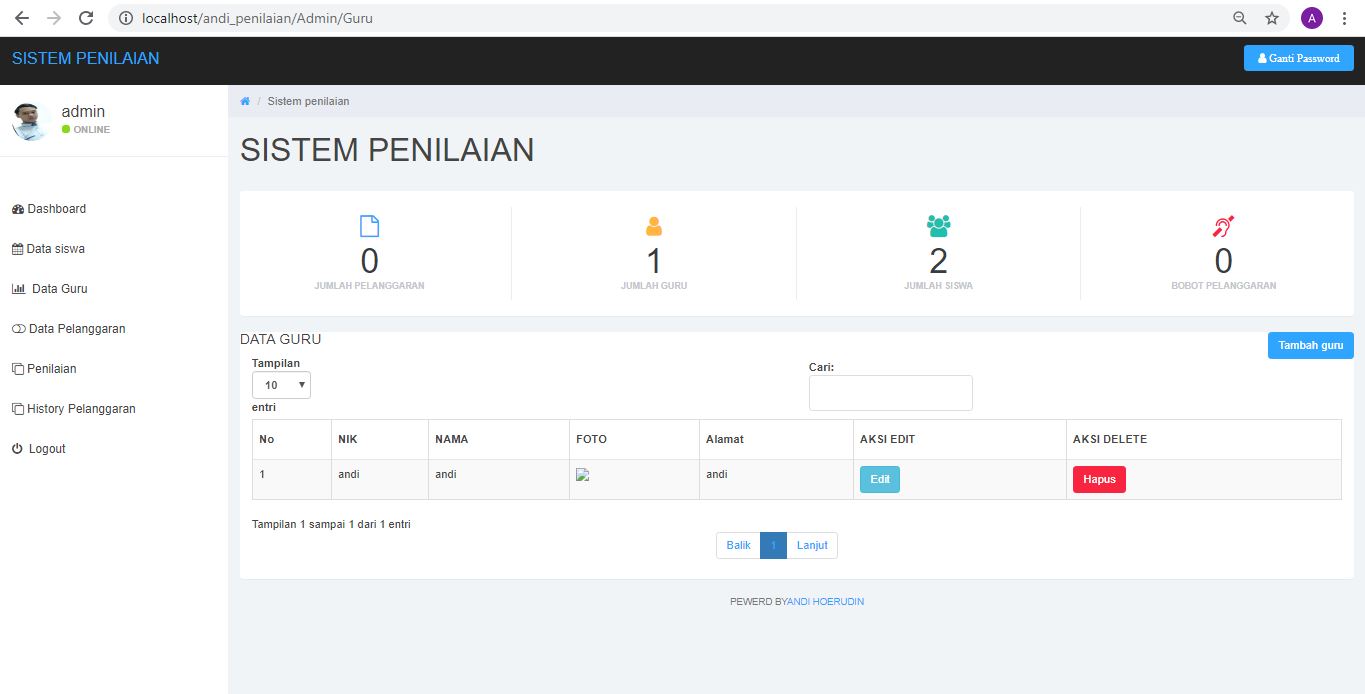The image size is (1365, 694).
Task: Bookmark this page using the star icon
Action: click(1271, 18)
